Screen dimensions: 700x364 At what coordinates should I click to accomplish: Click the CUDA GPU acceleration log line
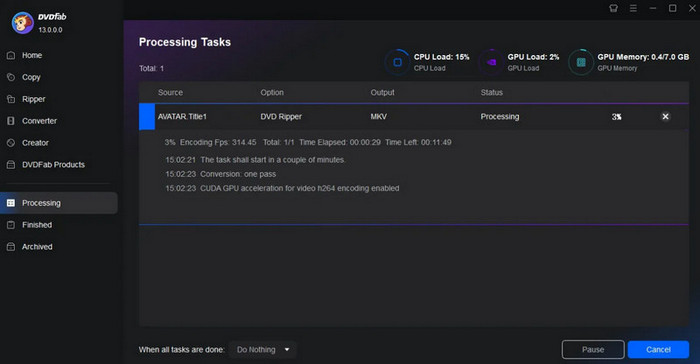[282, 188]
